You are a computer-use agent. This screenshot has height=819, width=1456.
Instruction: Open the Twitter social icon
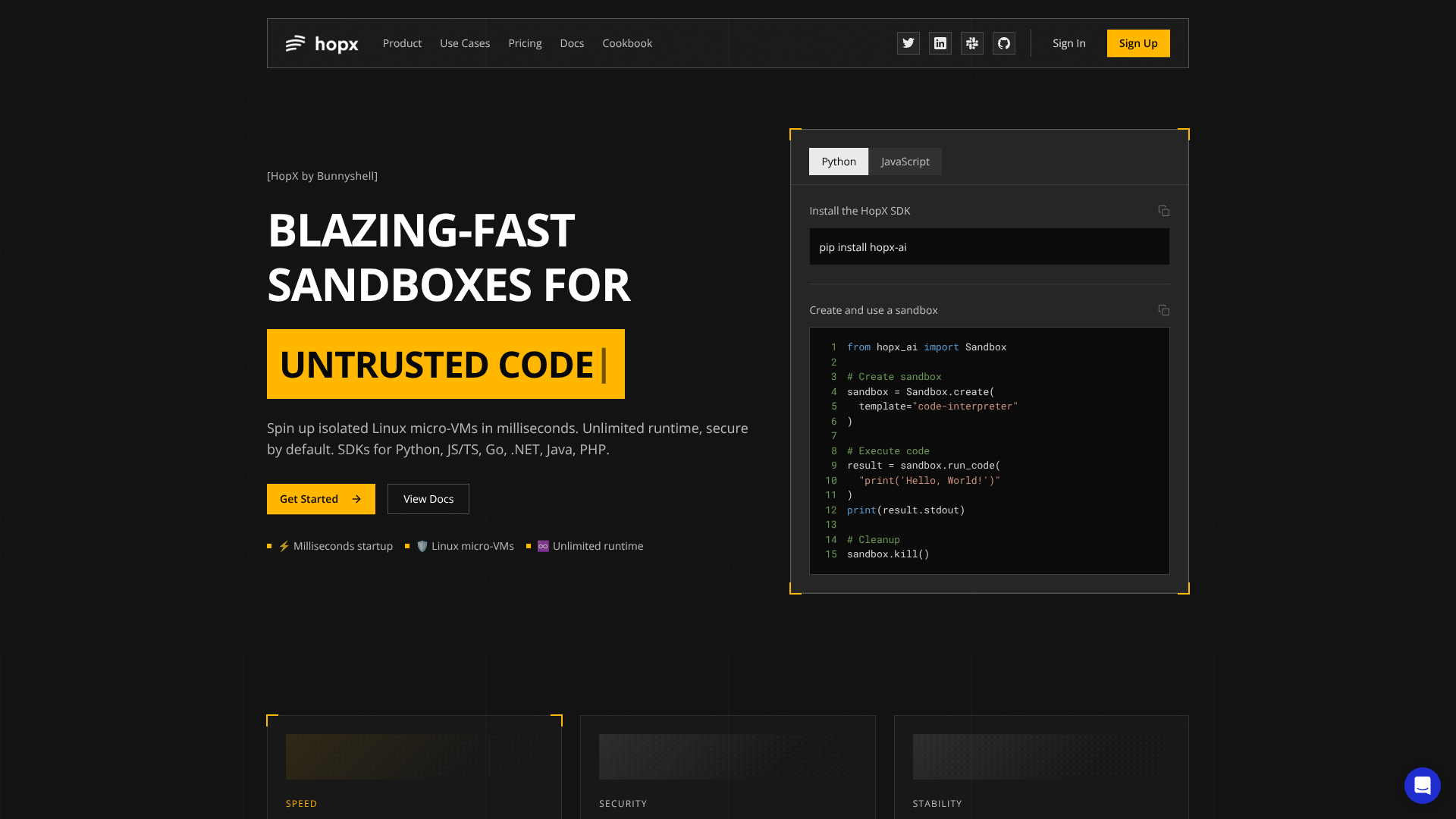coord(908,43)
